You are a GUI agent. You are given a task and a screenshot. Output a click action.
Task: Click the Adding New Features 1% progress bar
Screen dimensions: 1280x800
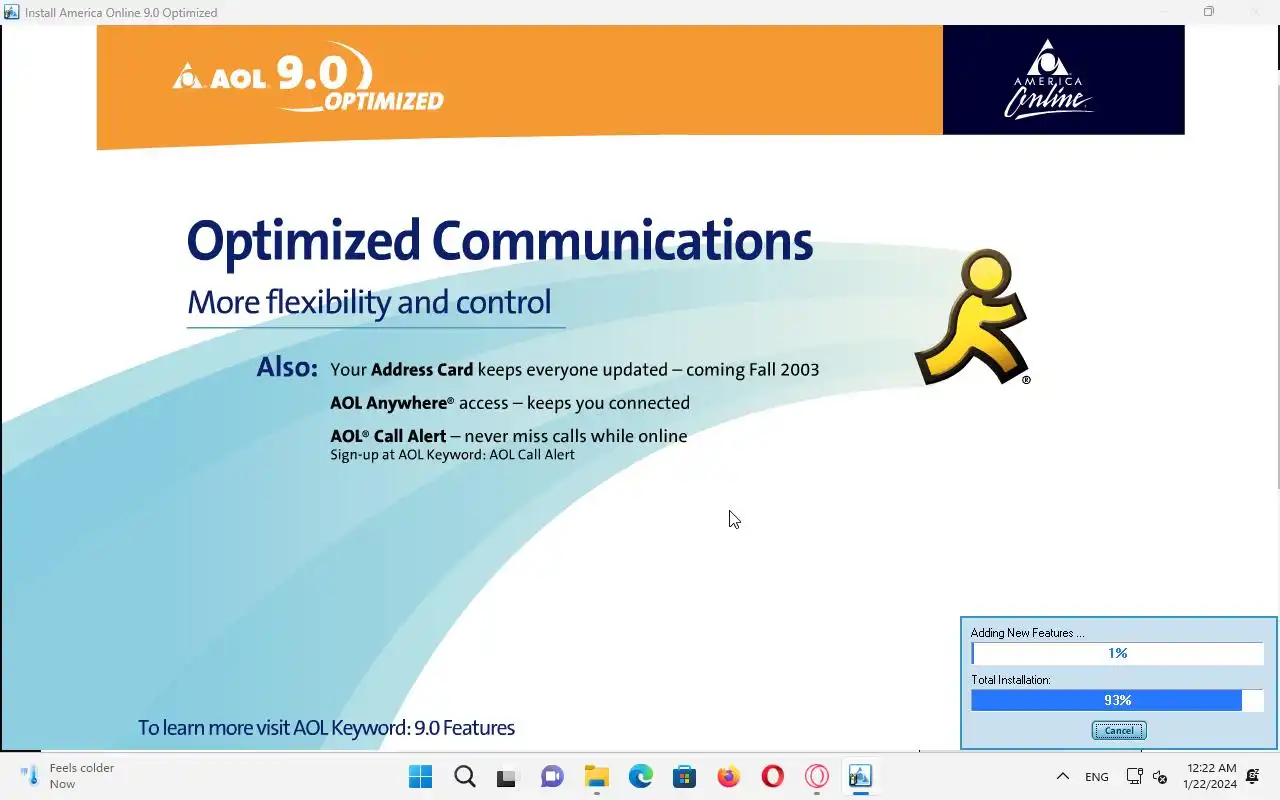[1117, 653]
